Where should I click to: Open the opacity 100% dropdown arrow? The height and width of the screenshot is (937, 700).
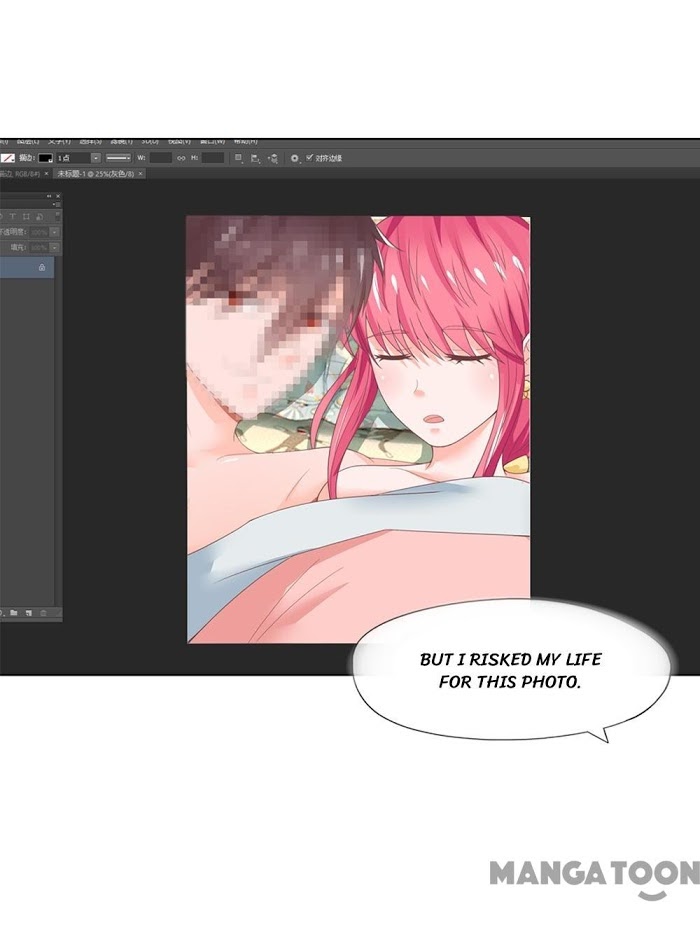click(x=53, y=232)
